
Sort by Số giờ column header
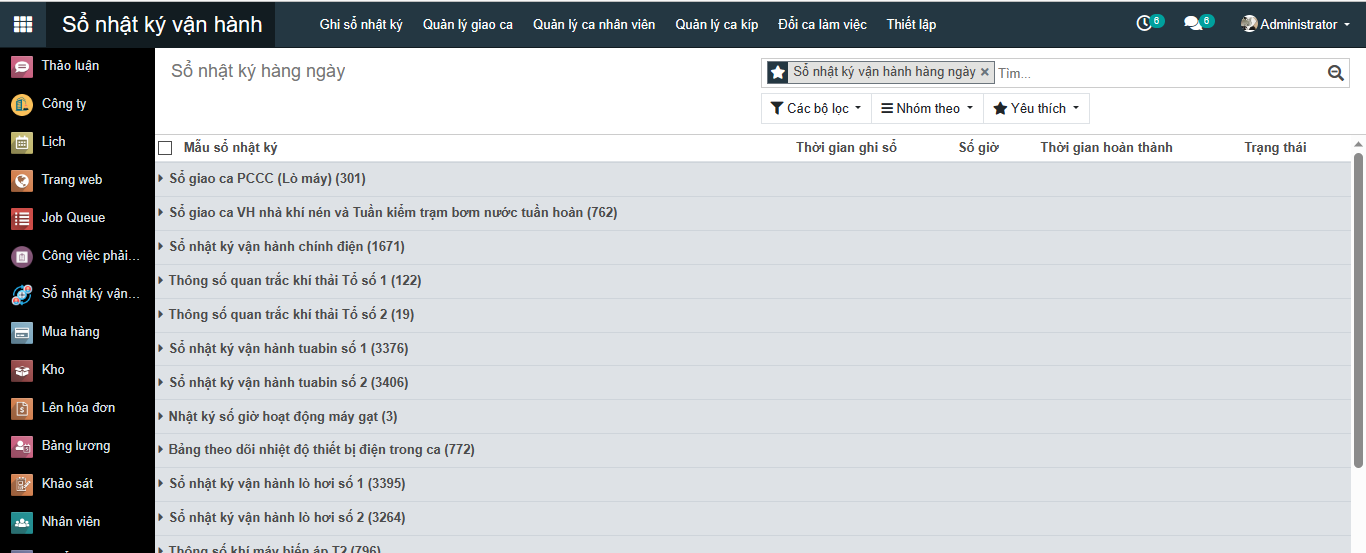coord(979,148)
